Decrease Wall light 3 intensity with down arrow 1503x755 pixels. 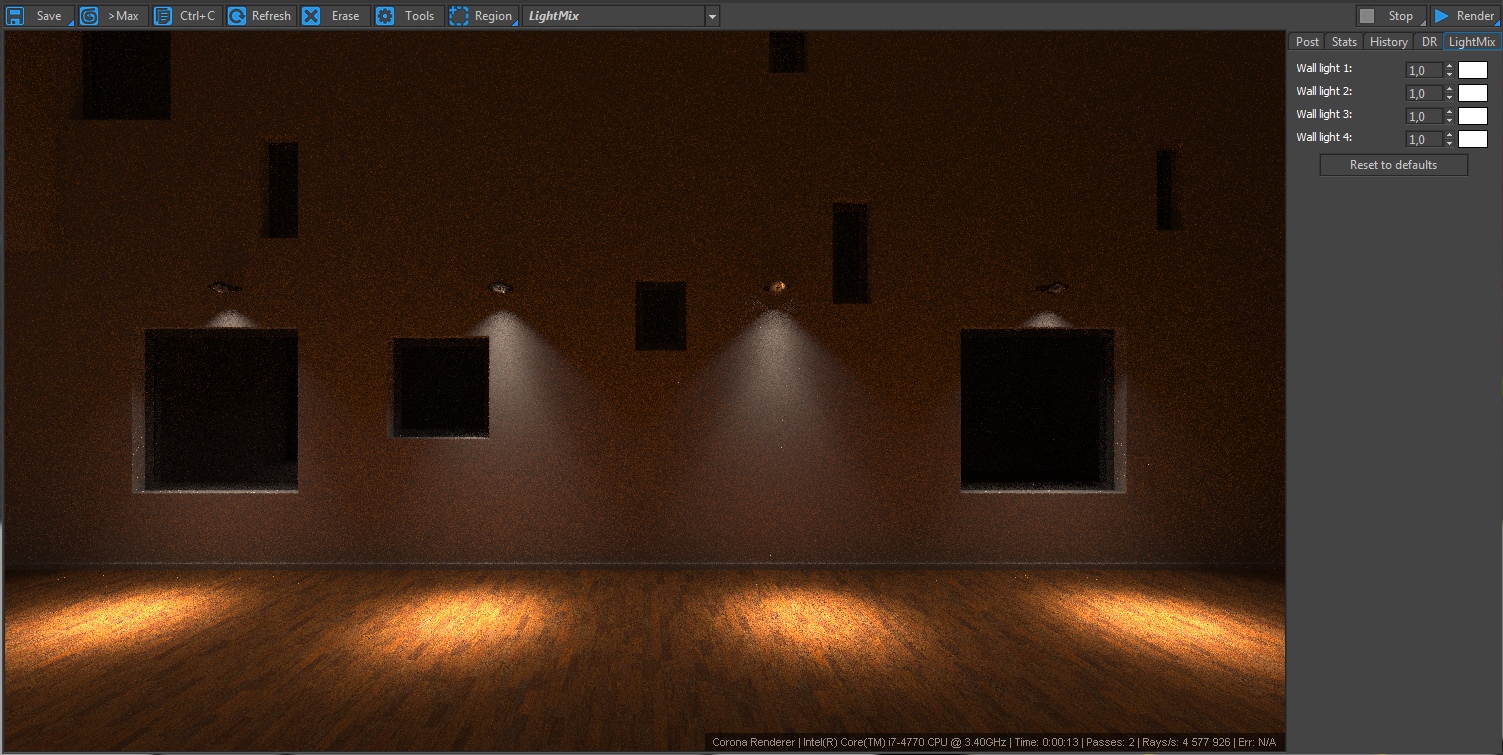coord(1449,120)
